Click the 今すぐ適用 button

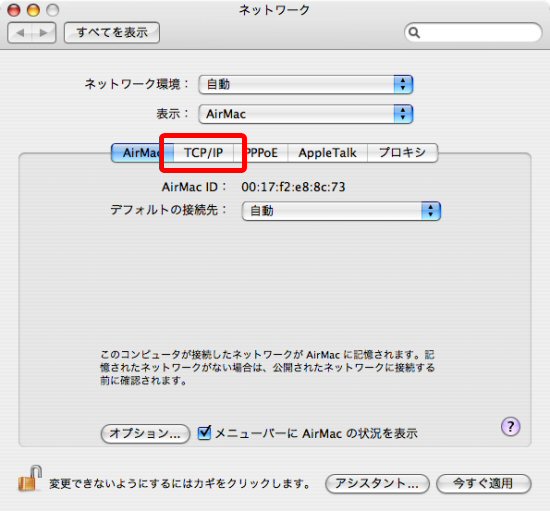(x=484, y=484)
